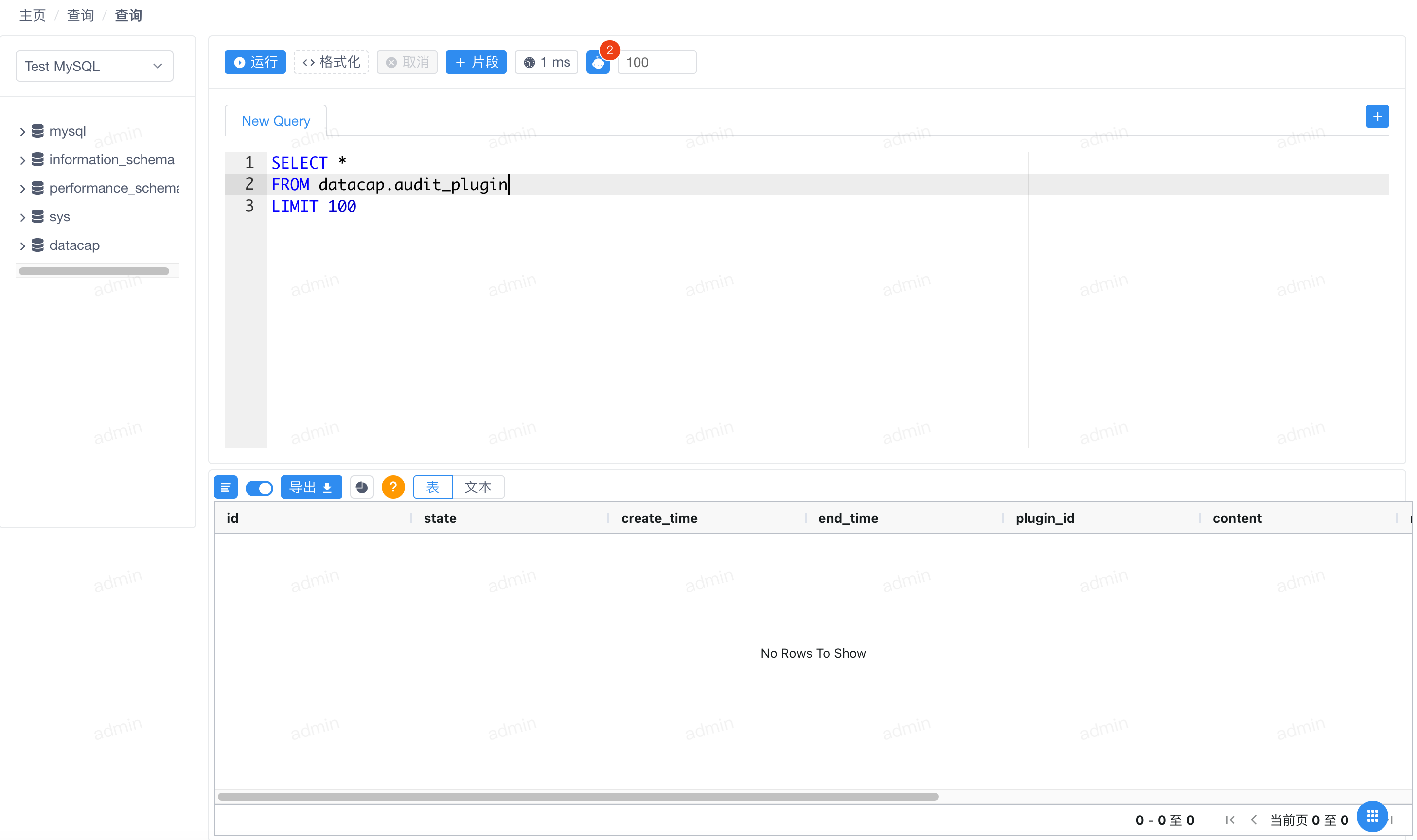
Task: Click the 取消 cancel button
Action: [407, 62]
